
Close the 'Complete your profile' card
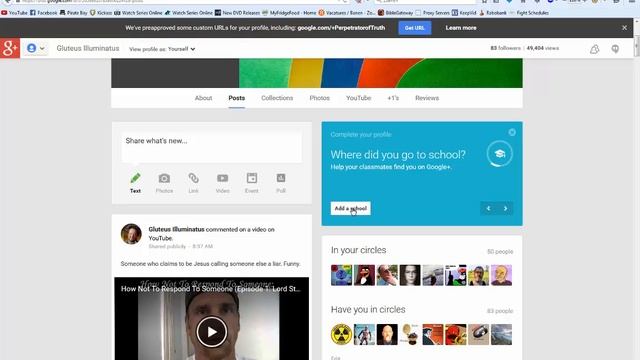point(512,132)
